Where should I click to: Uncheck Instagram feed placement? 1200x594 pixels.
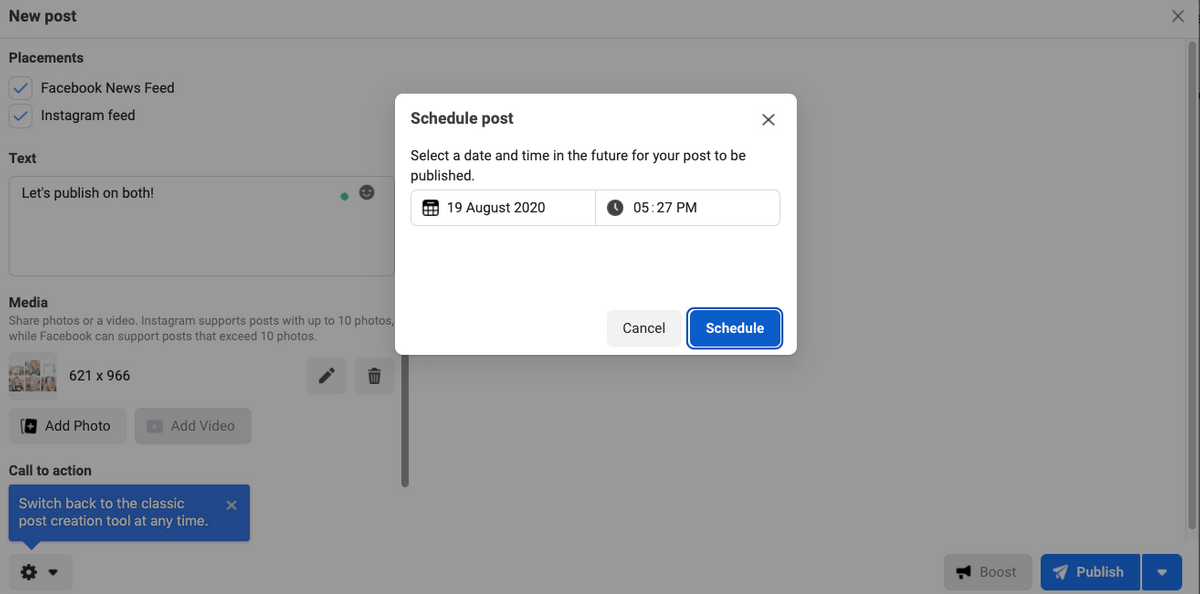coord(21,116)
